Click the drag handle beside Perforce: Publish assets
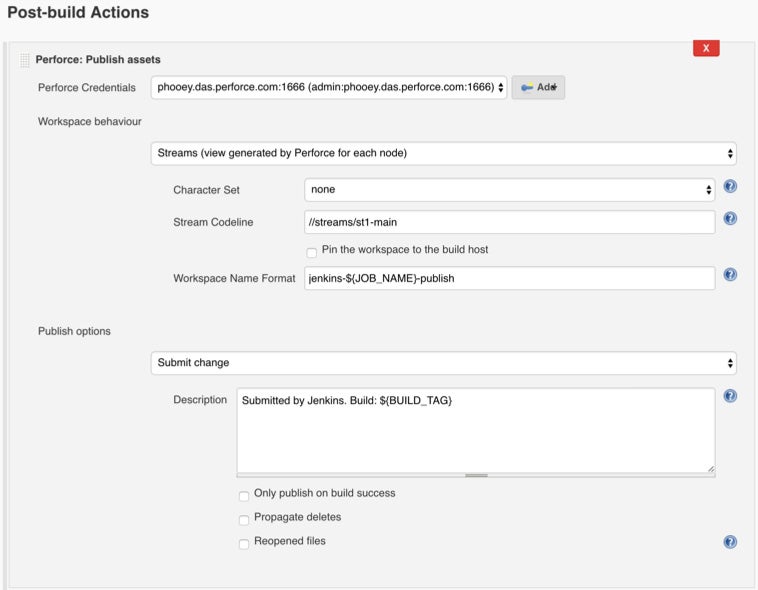Screen dimensions: 758x590 pos(25,60)
